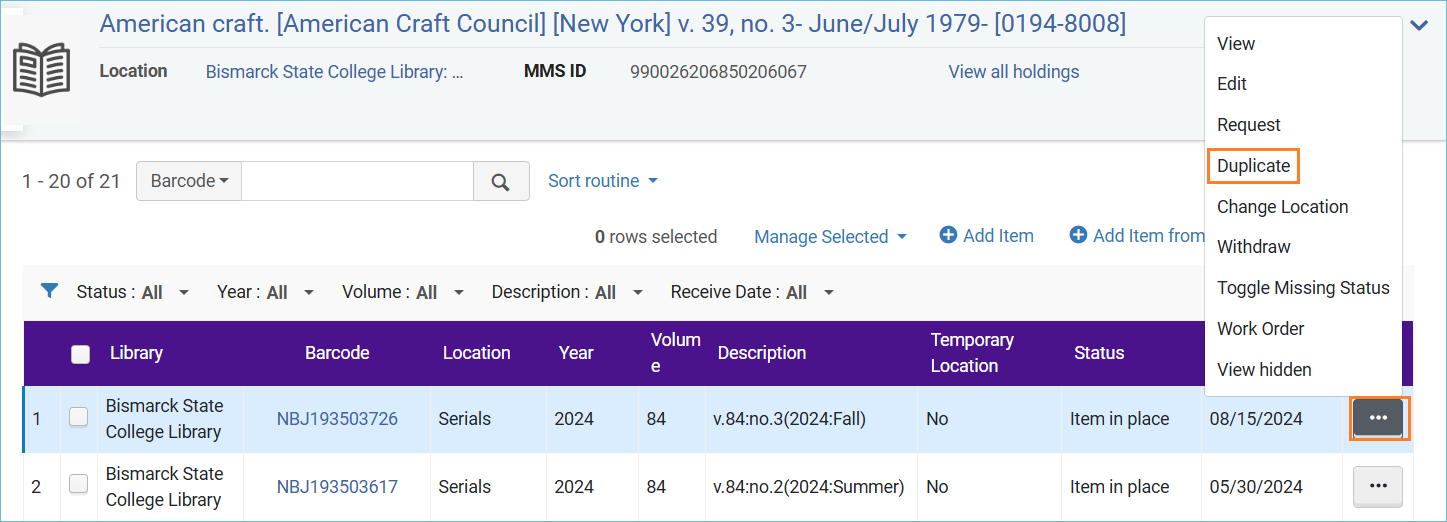Click the magnifying glass search button
Viewport: 1447px width, 522px height.
pos(501,181)
